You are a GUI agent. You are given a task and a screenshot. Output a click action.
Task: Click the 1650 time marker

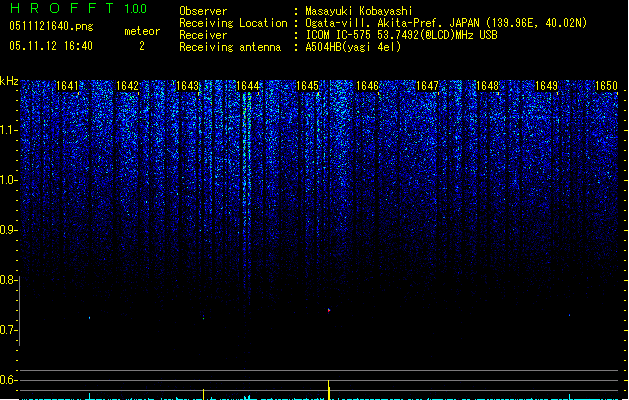pyautogui.click(x=607, y=86)
